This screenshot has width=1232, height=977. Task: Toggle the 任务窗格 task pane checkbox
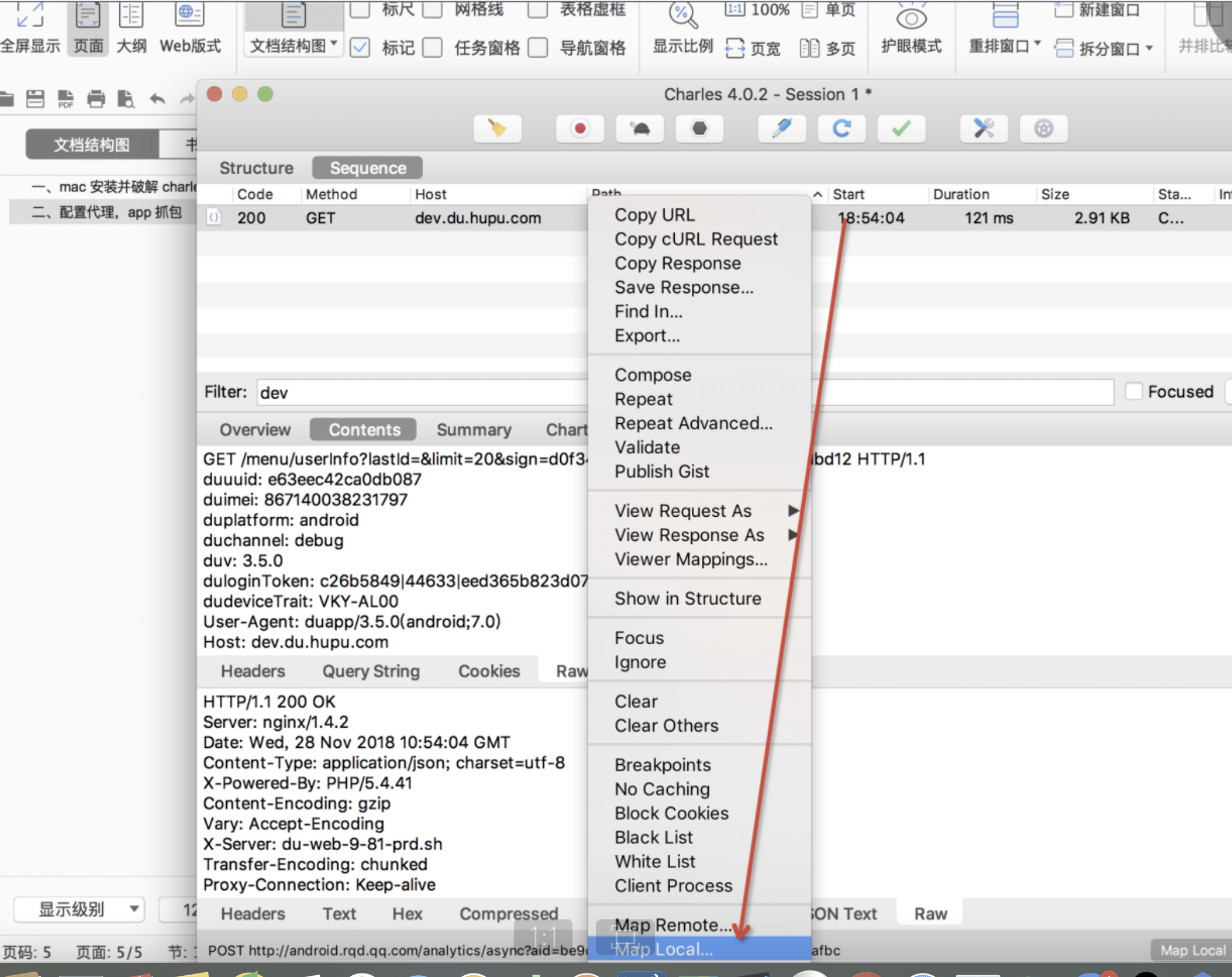(x=433, y=48)
